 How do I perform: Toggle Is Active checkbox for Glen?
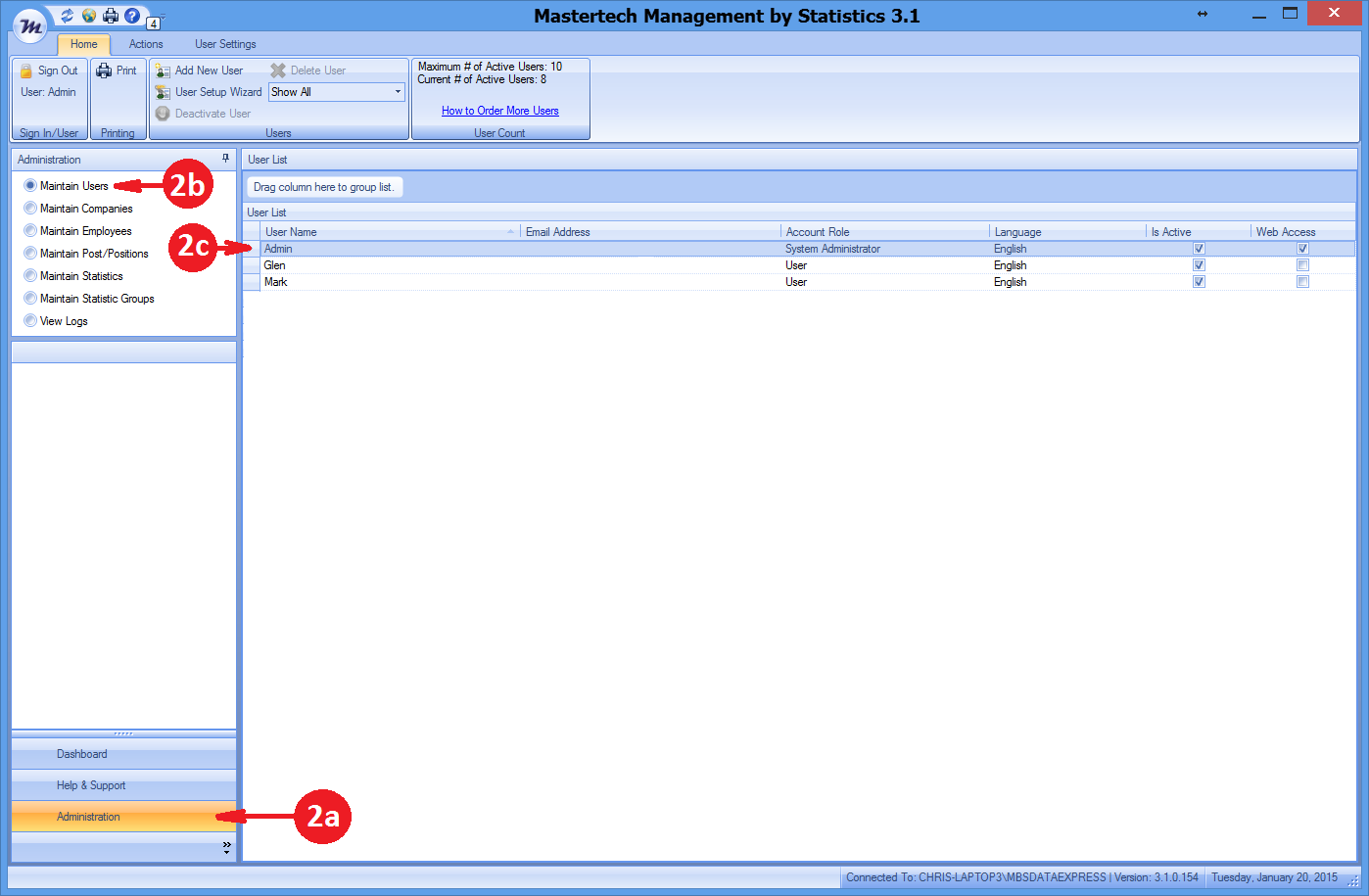click(x=1199, y=265)
